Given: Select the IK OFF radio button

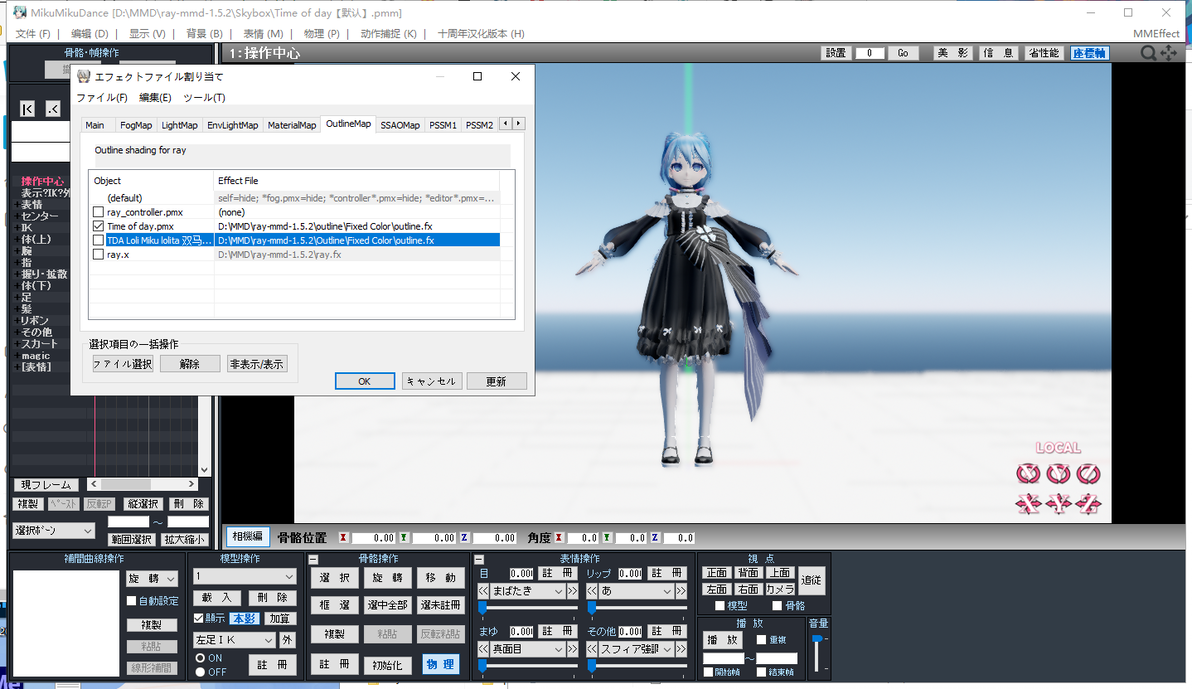Looking at the screenshot, I should pyautogui.click(x=201, y=672).
